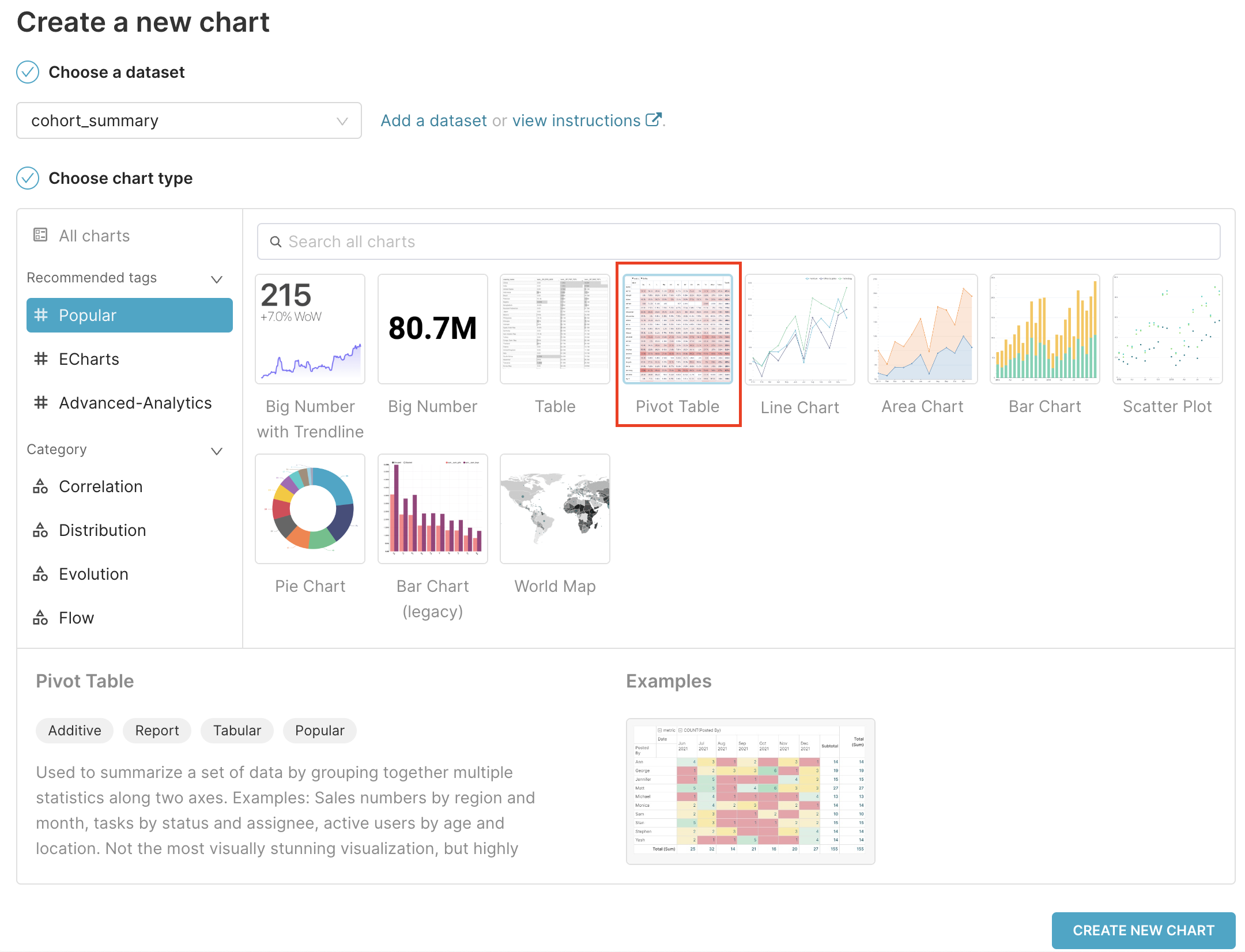Select the World Map chart thumbnail
The image size is (1245, 952).
click(x=555, y=509)
